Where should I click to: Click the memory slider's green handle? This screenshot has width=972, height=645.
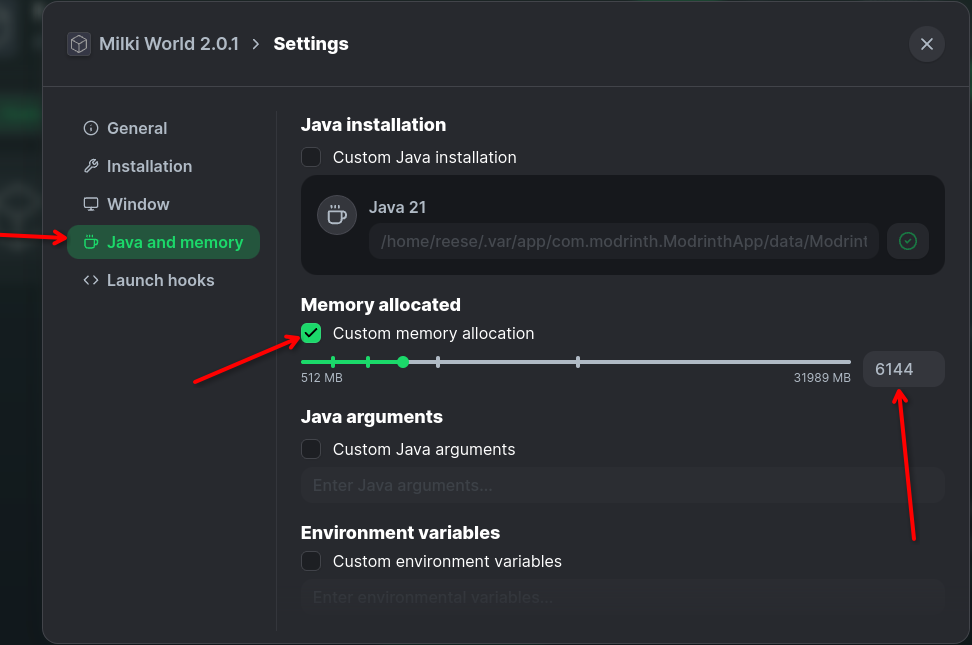tap(403, 362)
